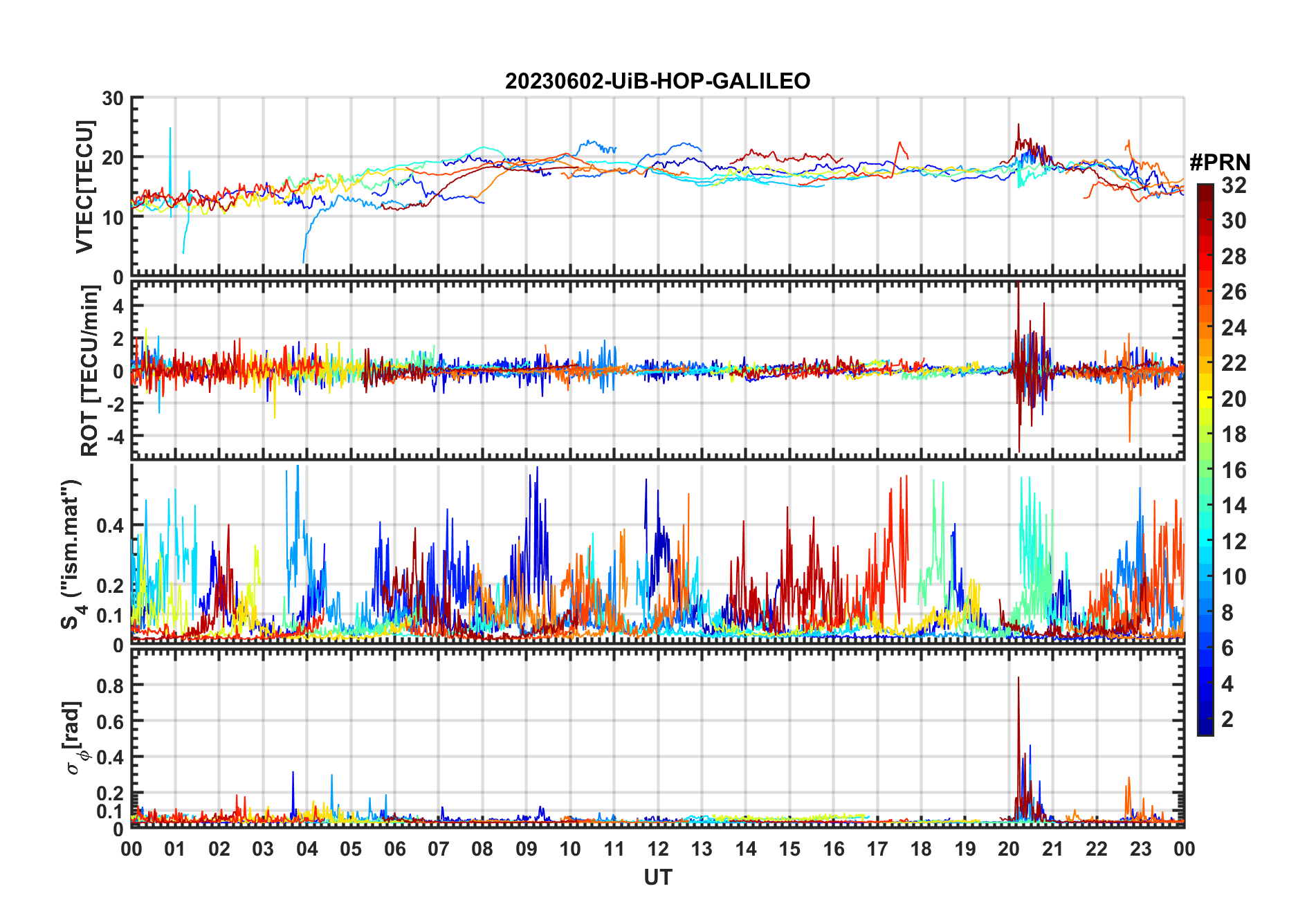Viewport: 1316px width, 920px height.
Task: Click the VTEC[TECU] y-axis label
Action: (x=84, y=187)
